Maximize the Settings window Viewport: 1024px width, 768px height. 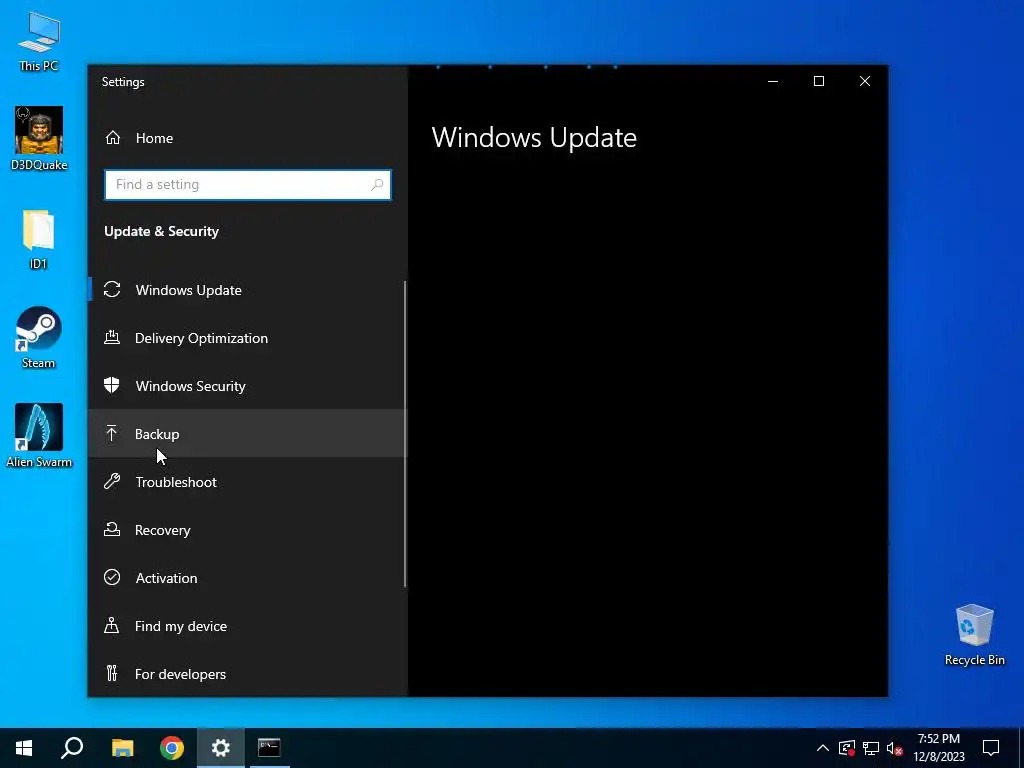pos(818,81)
